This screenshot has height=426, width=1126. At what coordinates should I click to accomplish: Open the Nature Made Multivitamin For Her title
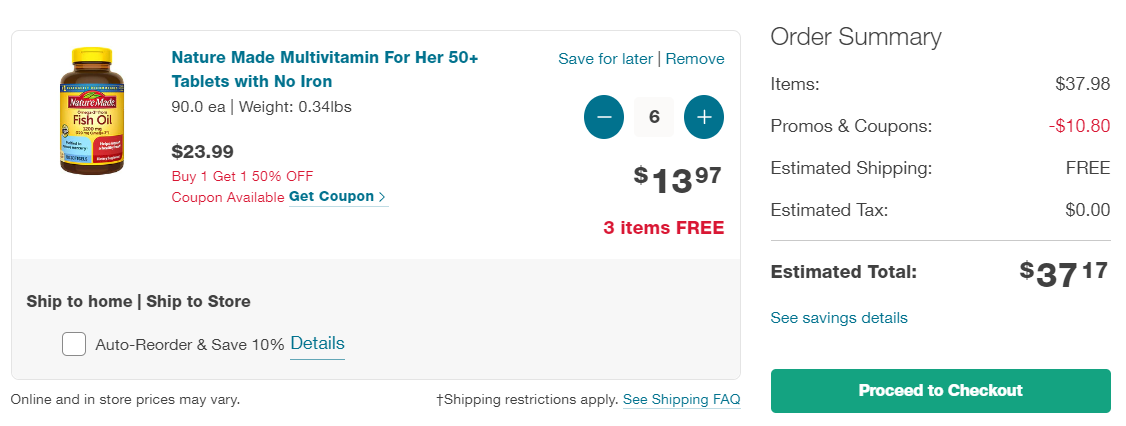click(x=325, y=69)
